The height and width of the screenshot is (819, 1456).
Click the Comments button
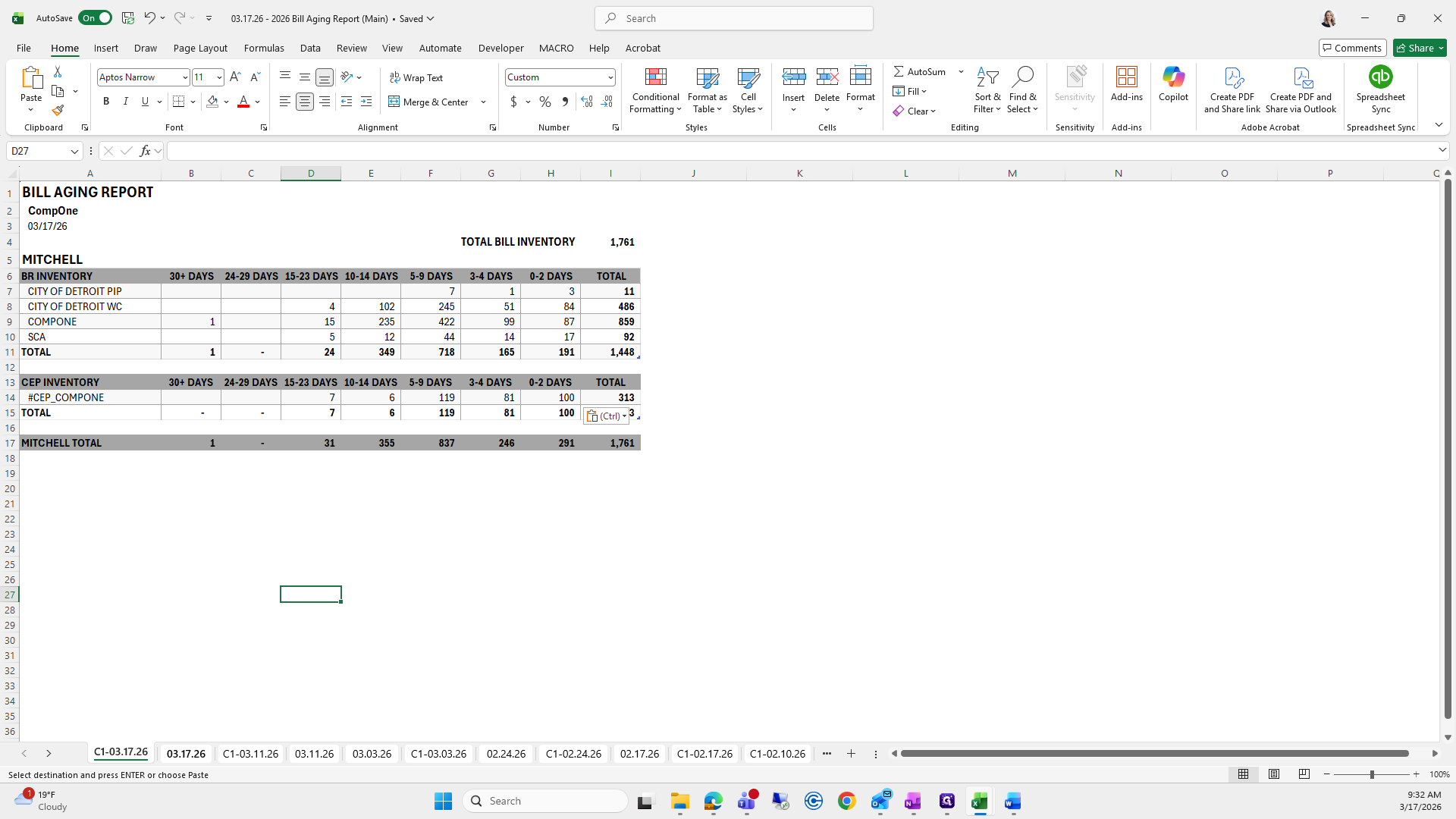click(1352, 48)
